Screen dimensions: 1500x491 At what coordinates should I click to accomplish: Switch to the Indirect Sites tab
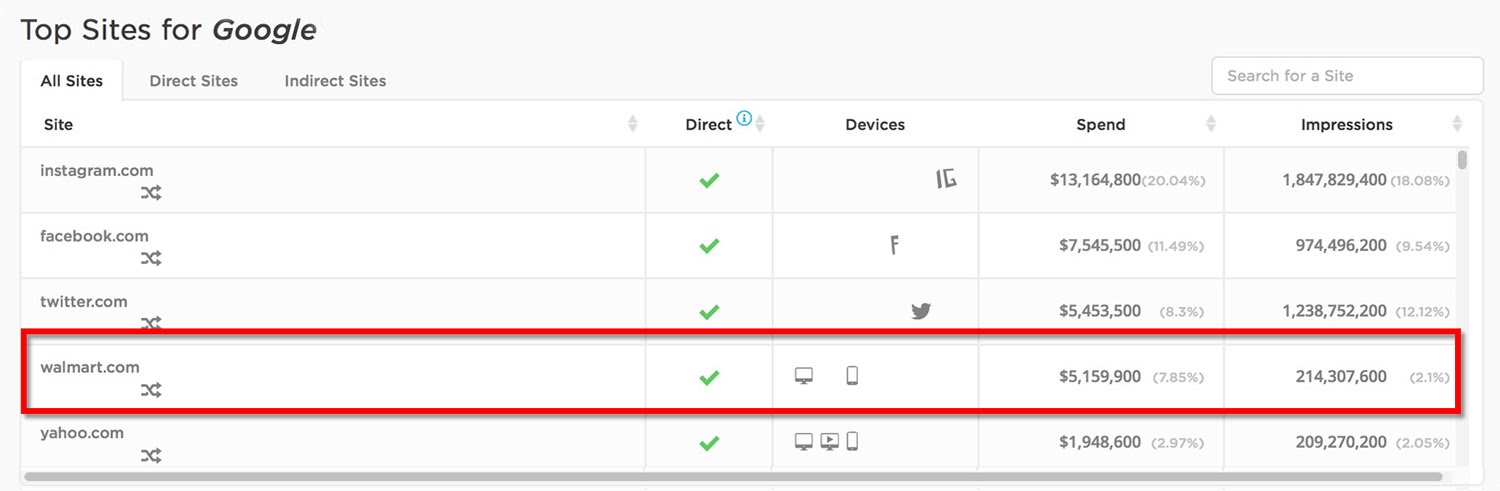pyautogui.click(x=335, y=81)
